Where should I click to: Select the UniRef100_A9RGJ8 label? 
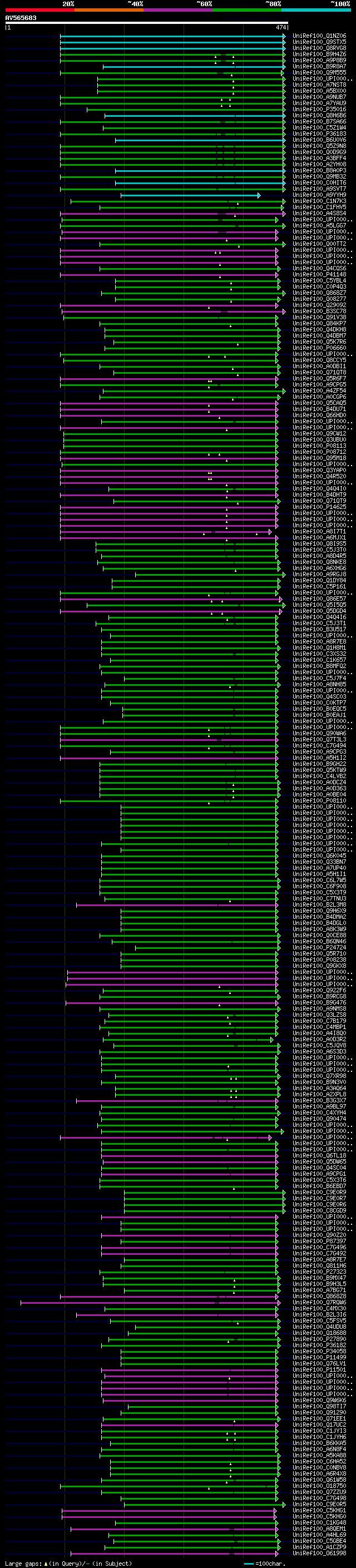(319, 574)
